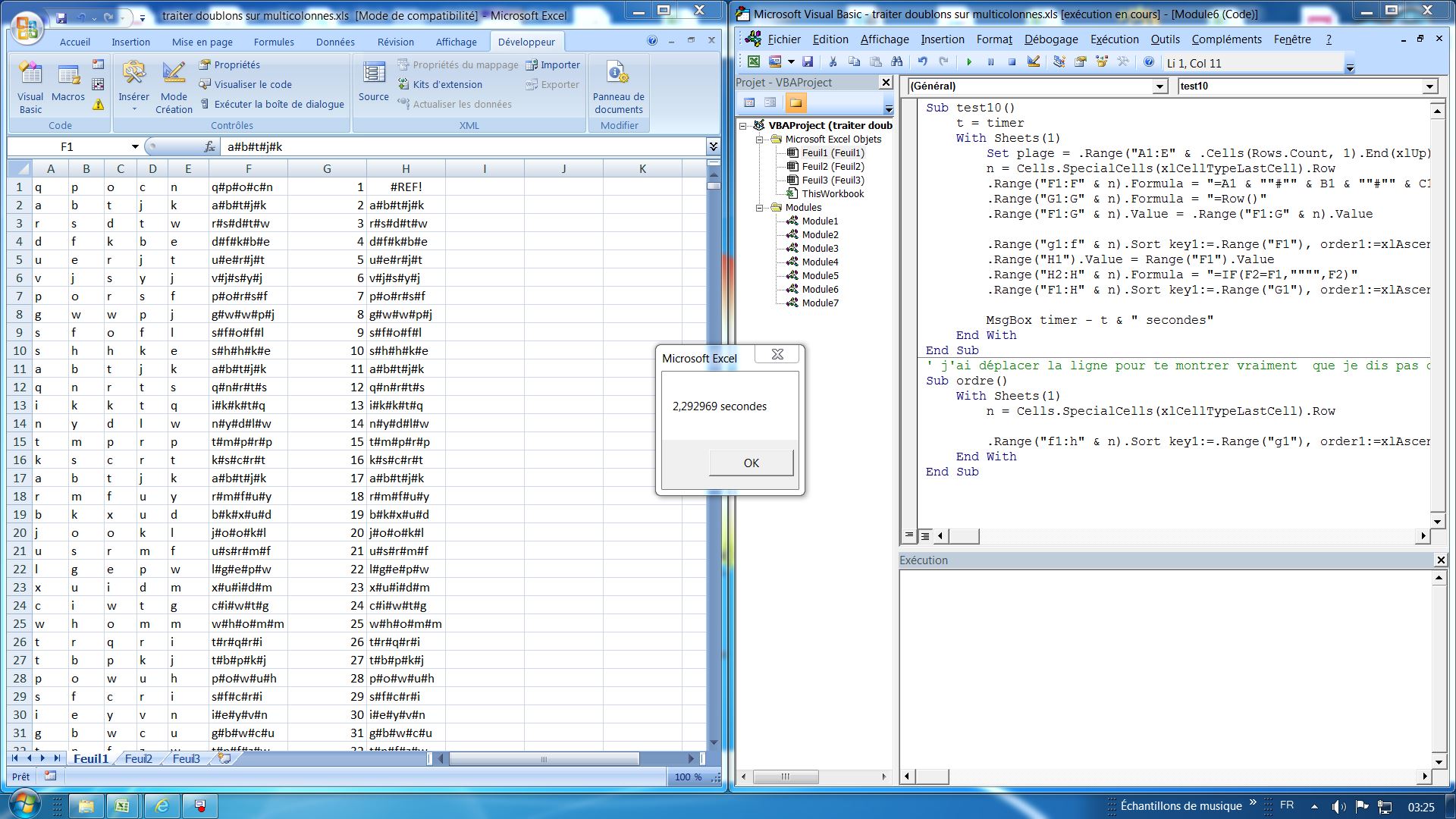
Task: Click the View Microsoft Excel icon in VBA toolbar
Action: (753, 62)
